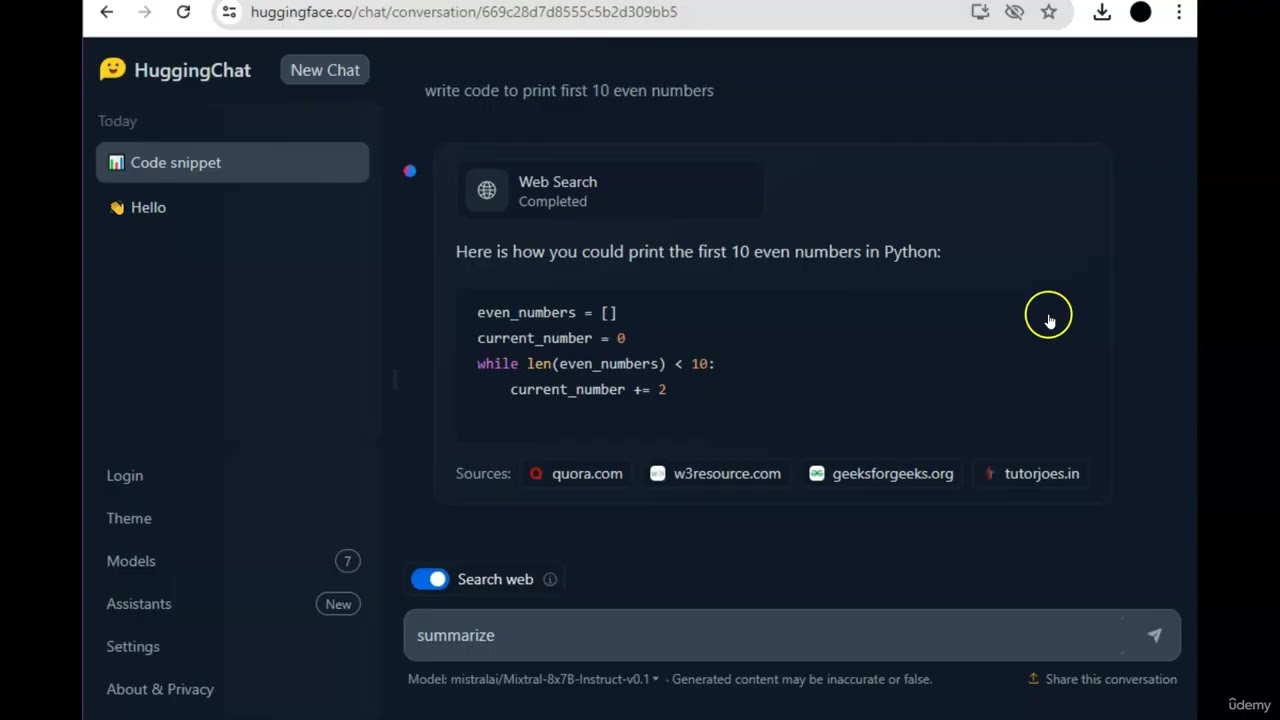Open the w3resource.com source link
This screenshot has height=720, width=1280.
(x=715, y=474)
